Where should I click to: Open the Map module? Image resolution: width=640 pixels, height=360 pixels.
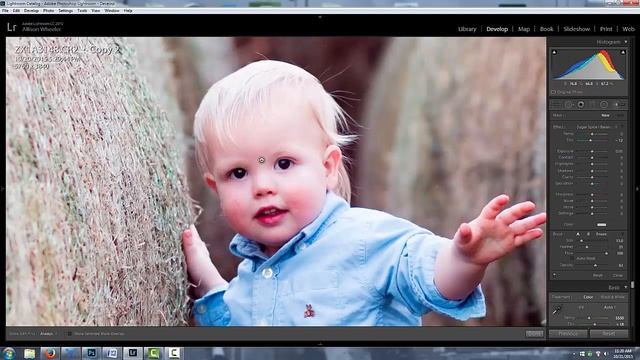524,29
